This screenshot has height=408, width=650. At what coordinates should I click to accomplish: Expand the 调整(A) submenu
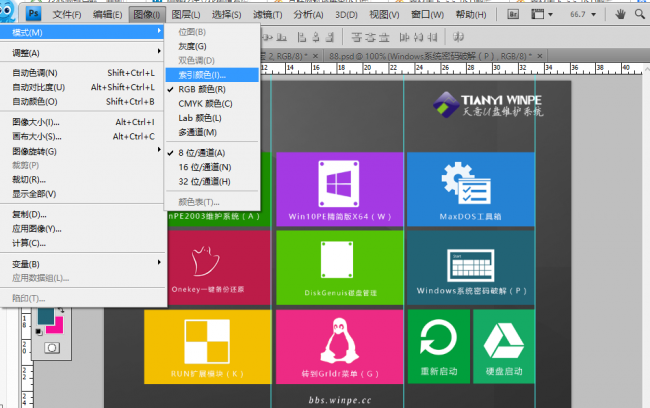point(82,53)
